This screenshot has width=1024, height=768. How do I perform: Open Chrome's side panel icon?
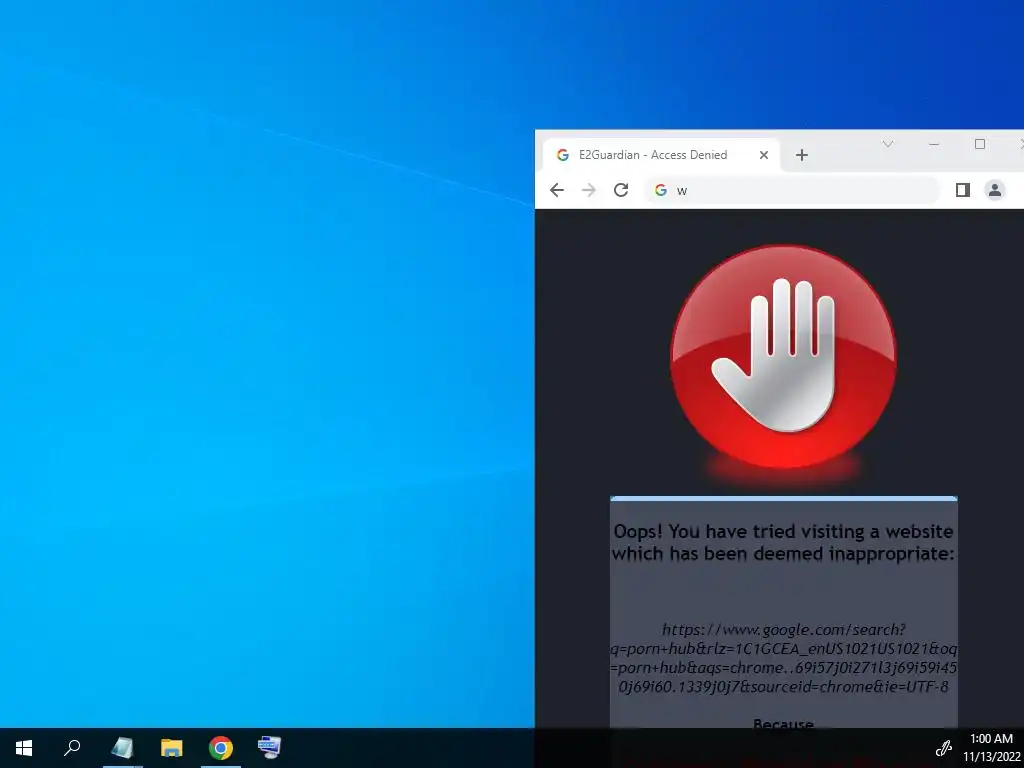(x=963, y=190)
